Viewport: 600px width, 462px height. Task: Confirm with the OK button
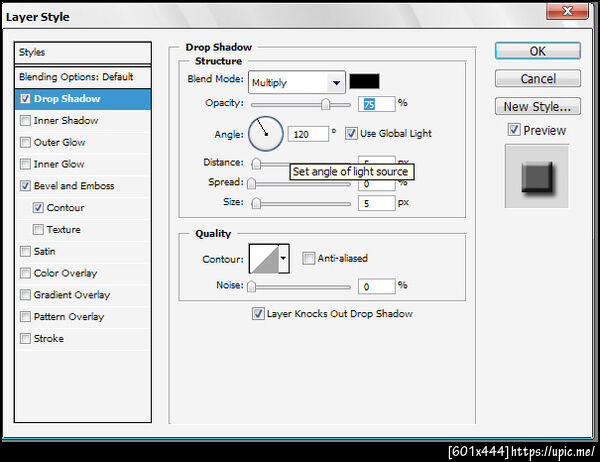538,51
